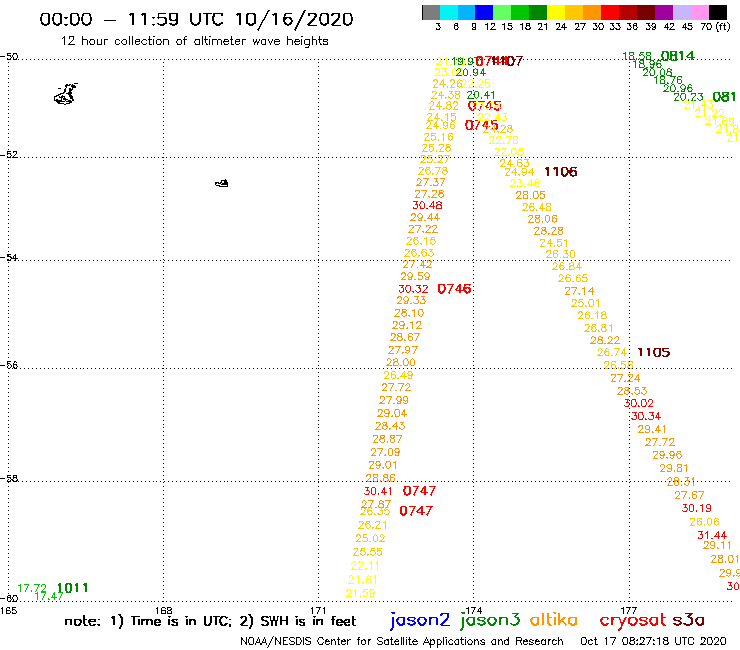Click the NOAA/NESDIS credit line
Image resolution: width=740 pixels, height=650 pixels.
402,641
